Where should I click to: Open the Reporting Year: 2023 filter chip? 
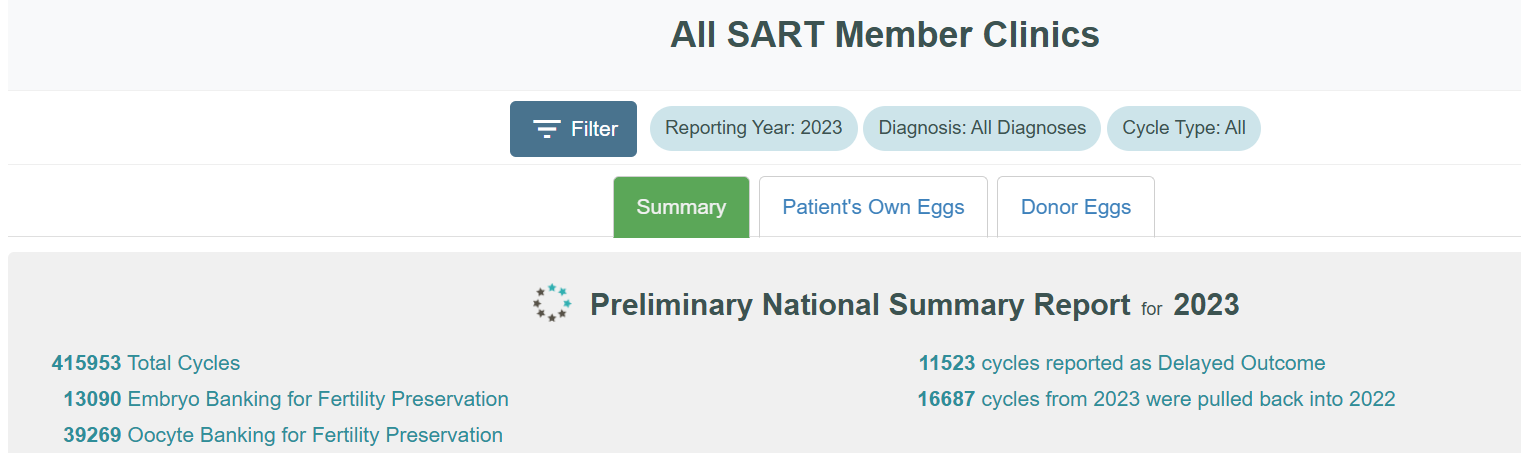coord(753,128)
